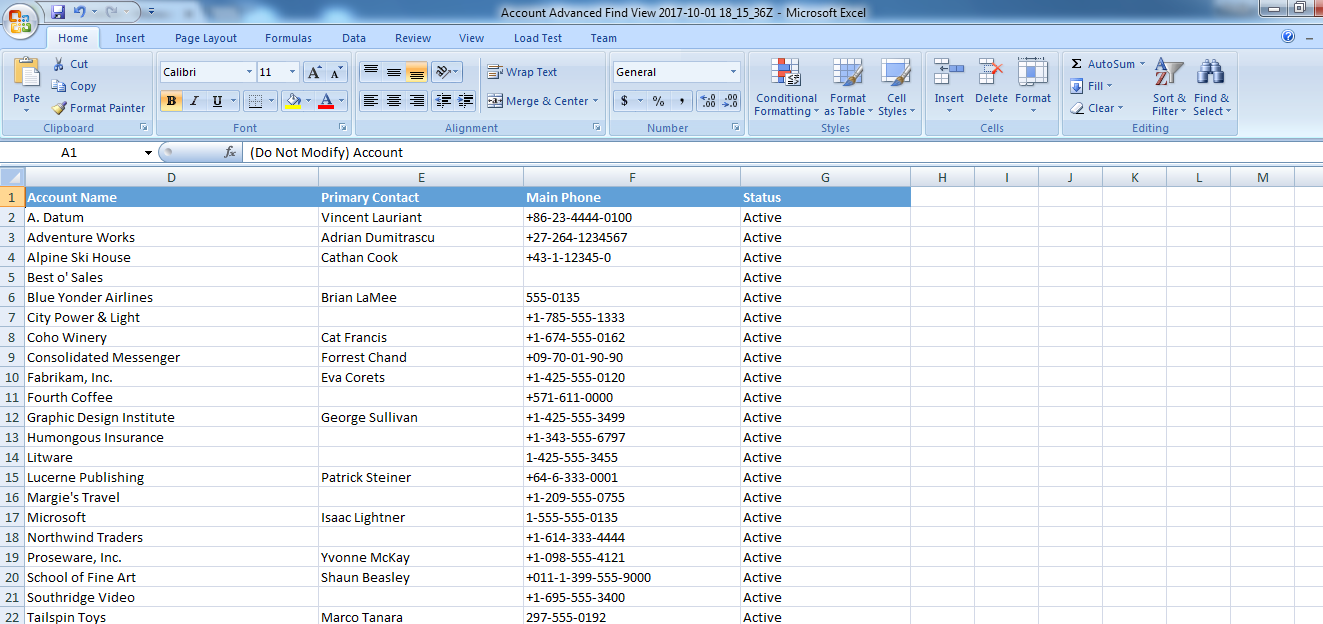This screenshot has height=624, width=1323.
Task: Open the Data tab
Action: click(354, 38)
